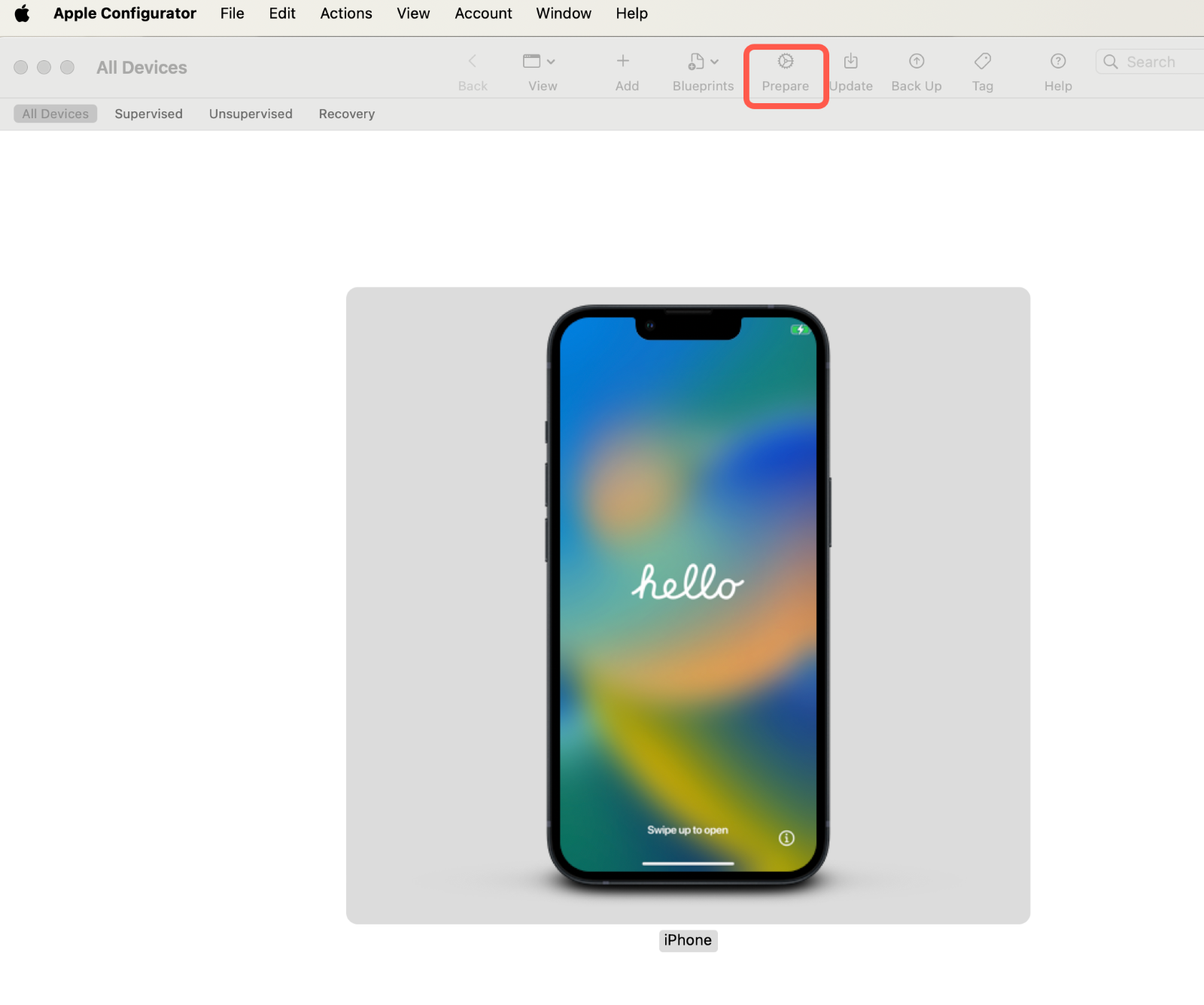Select the iPhone device thumbnail

click(x=687, y=595)
